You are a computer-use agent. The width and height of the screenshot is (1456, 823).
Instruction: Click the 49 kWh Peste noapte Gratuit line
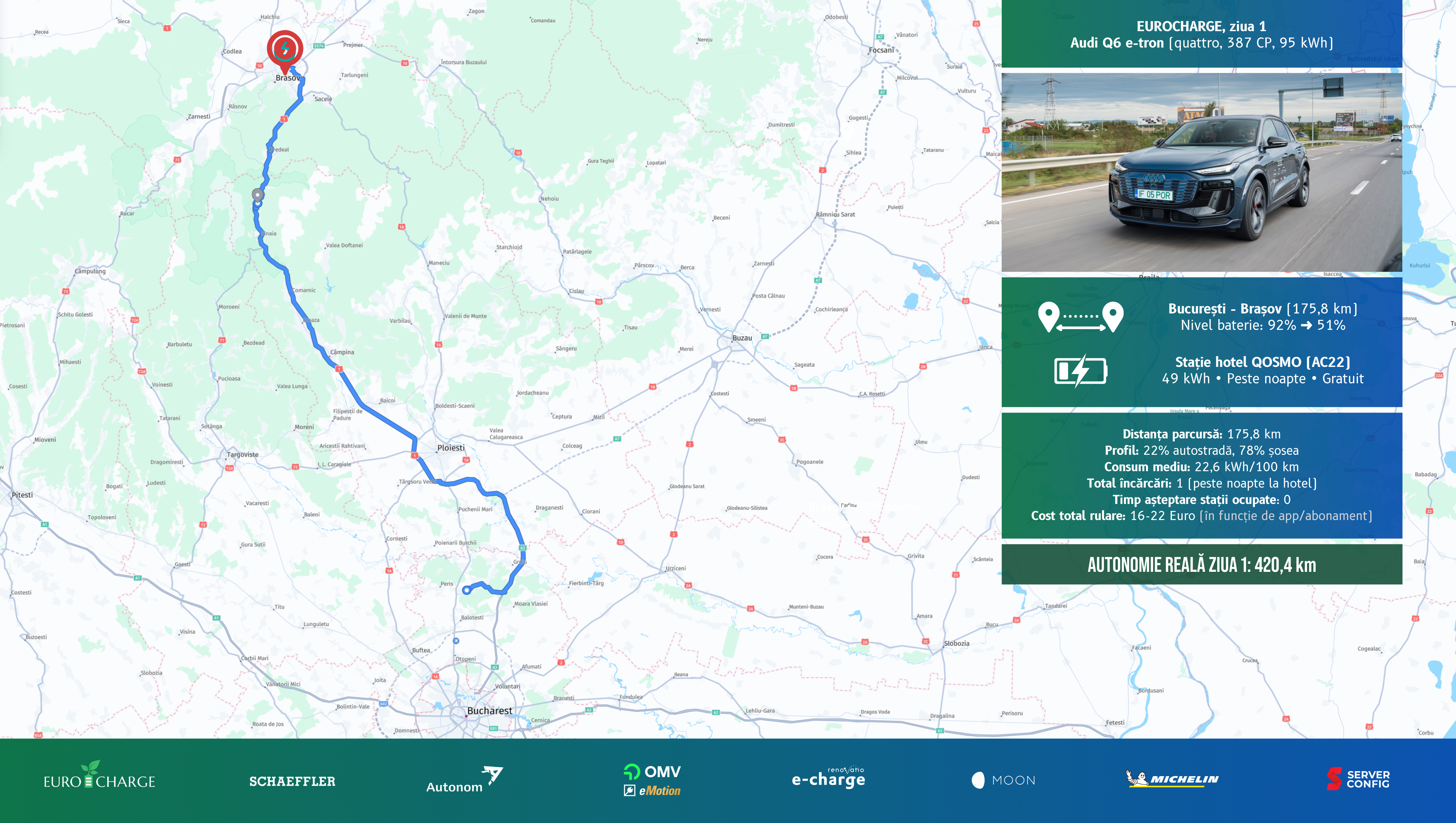[x=1263, y=379]
